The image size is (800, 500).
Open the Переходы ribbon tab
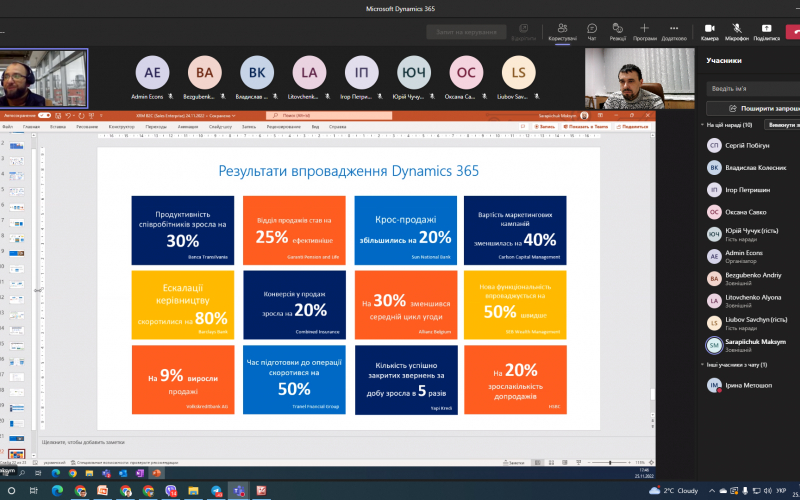pos(156,127)
